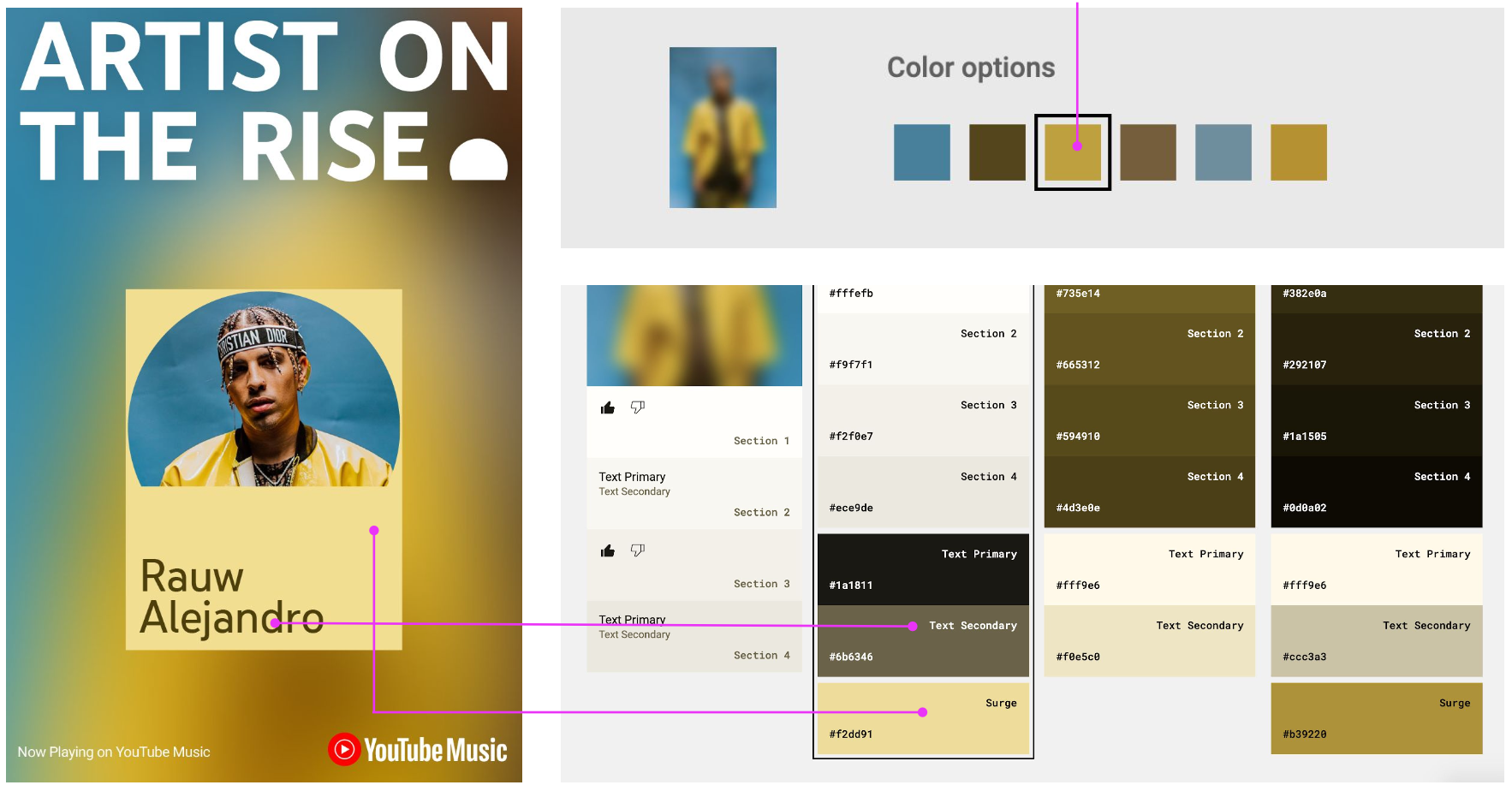Select the last golden color option swatch
1512x791 pixels.
coord(1299,152)
